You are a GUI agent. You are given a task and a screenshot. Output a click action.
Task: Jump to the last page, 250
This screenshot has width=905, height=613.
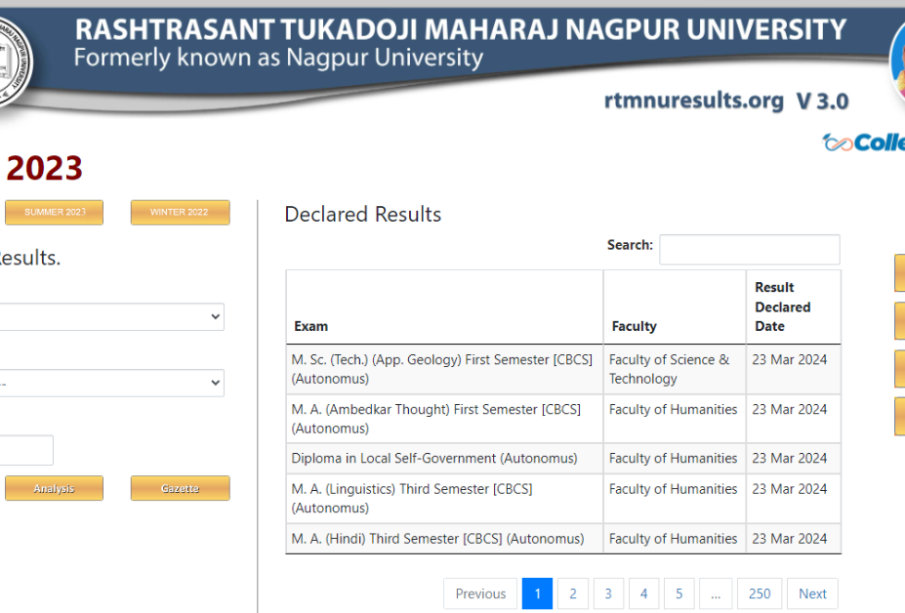click(760, 593)
